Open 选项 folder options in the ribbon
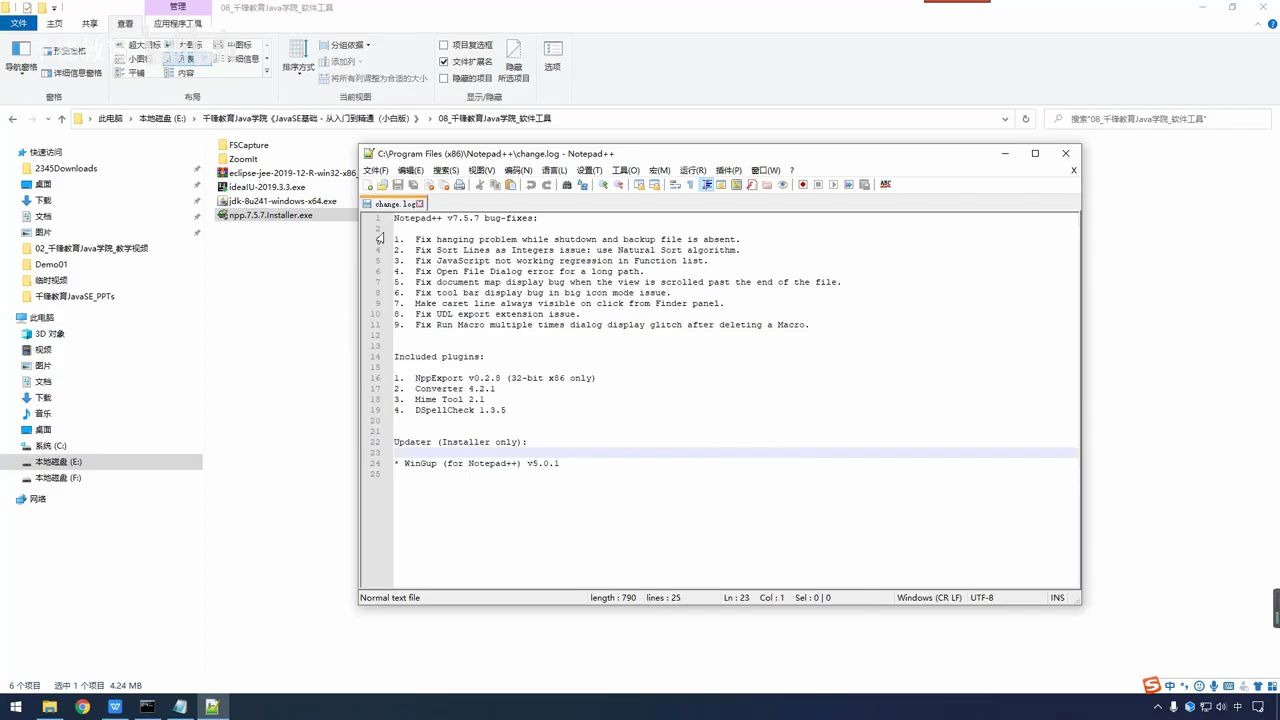The image size is (1280, 720). pyautogui.click(x=553, y=55)
